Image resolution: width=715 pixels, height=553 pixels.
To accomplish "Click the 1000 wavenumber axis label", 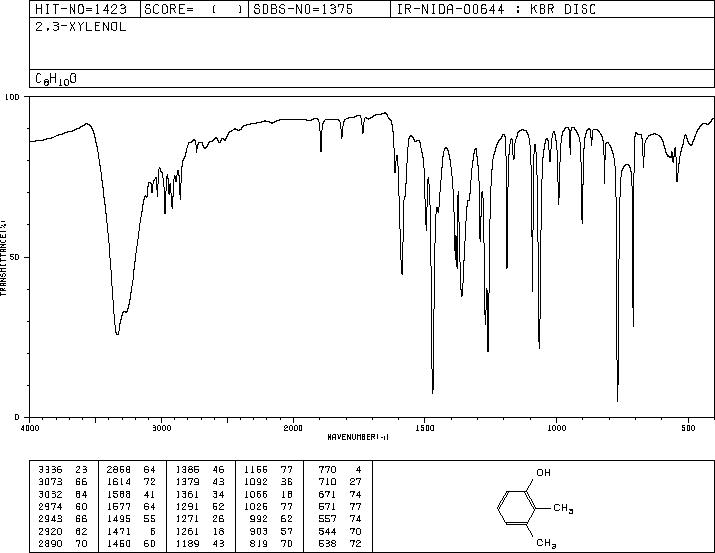I will coord(557,428).
